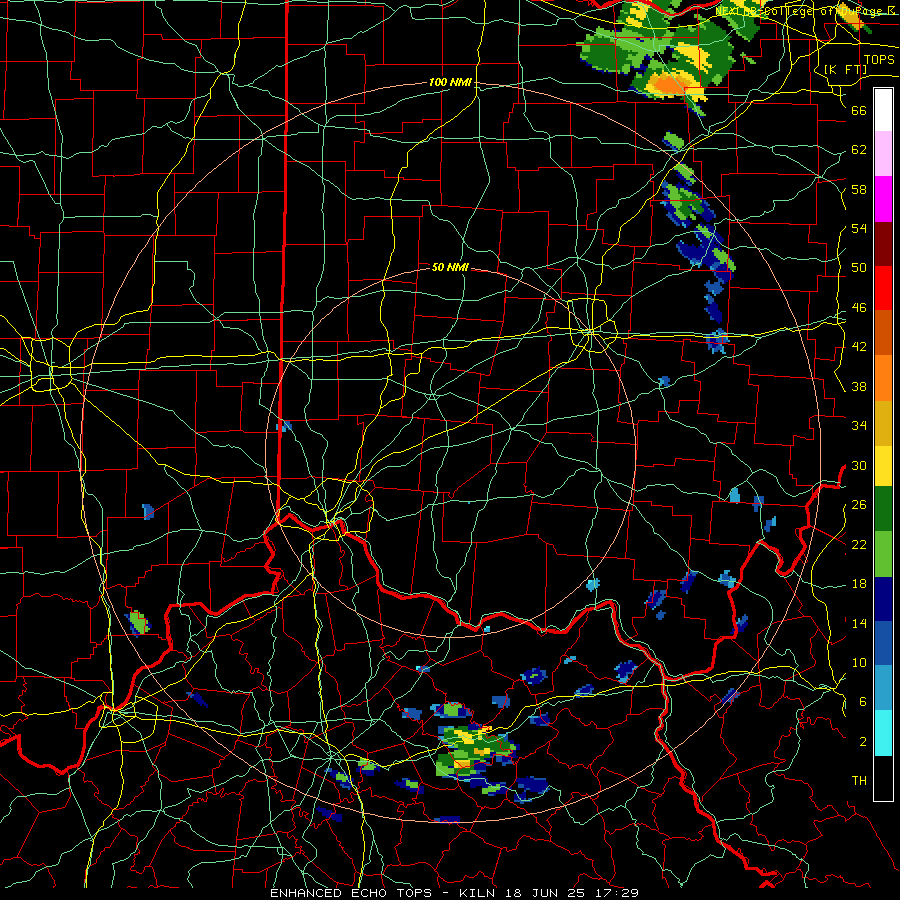
Task: Click the light pink legend swatch
Action: [x=883, y=154]
